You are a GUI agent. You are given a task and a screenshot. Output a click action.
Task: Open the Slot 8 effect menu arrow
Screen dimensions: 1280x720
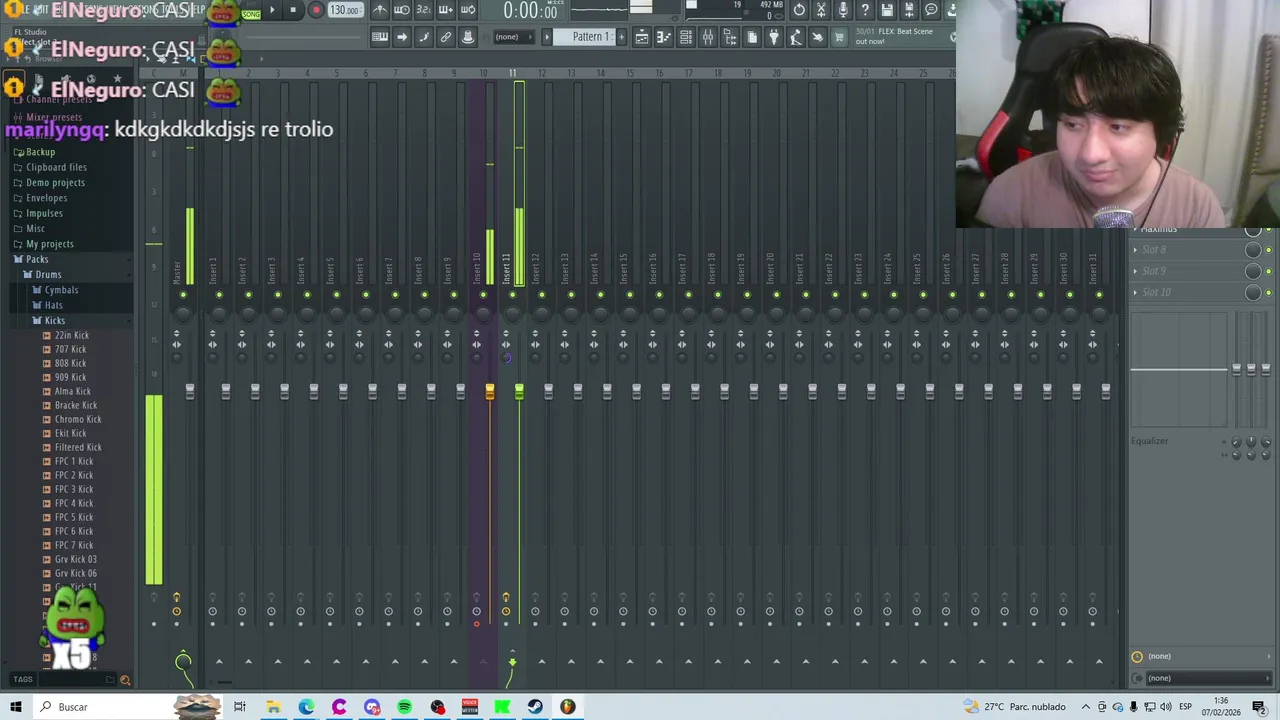[x=1135, y=250]
